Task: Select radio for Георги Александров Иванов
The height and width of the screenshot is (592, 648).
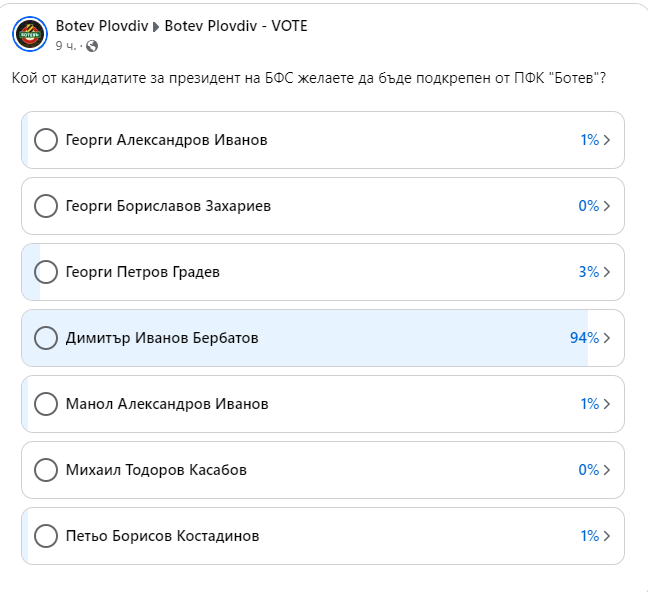Action: [46, 140]
